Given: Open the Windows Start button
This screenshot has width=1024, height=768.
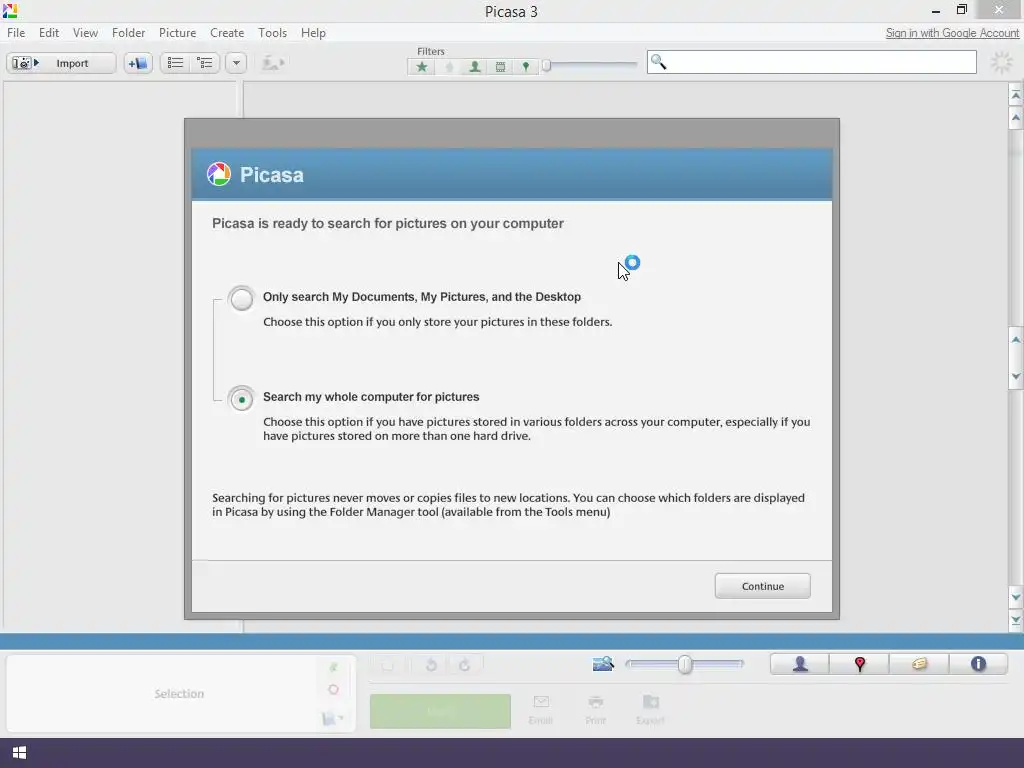Looking at the screenshot, I should tap(19, 752).
